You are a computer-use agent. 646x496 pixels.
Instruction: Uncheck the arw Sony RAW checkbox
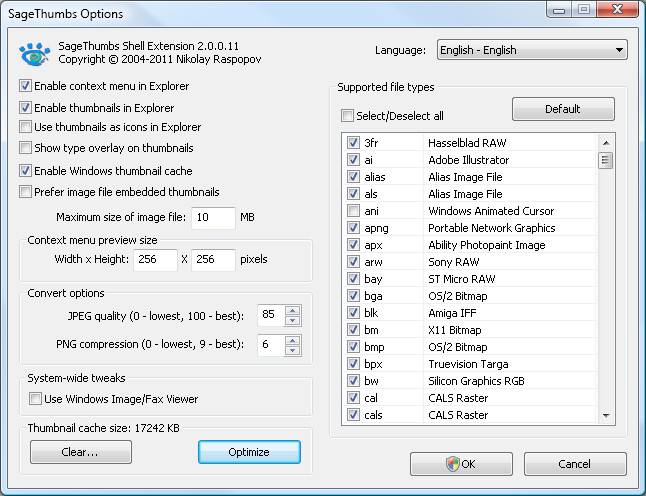353,262
